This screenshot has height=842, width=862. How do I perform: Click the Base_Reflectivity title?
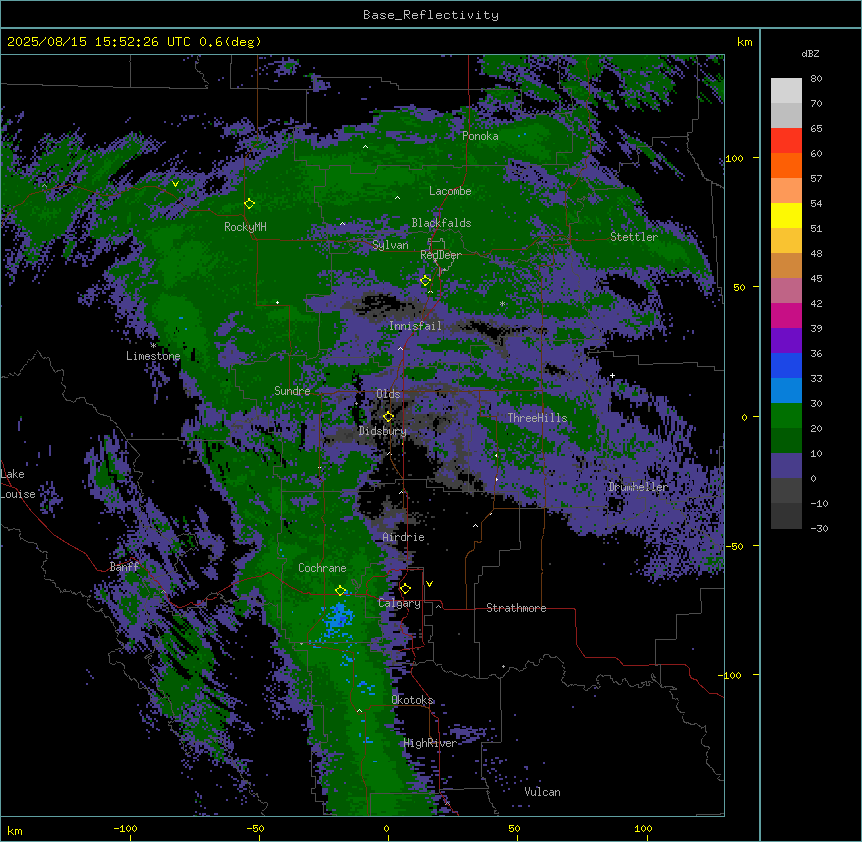(x=431, y=15)
